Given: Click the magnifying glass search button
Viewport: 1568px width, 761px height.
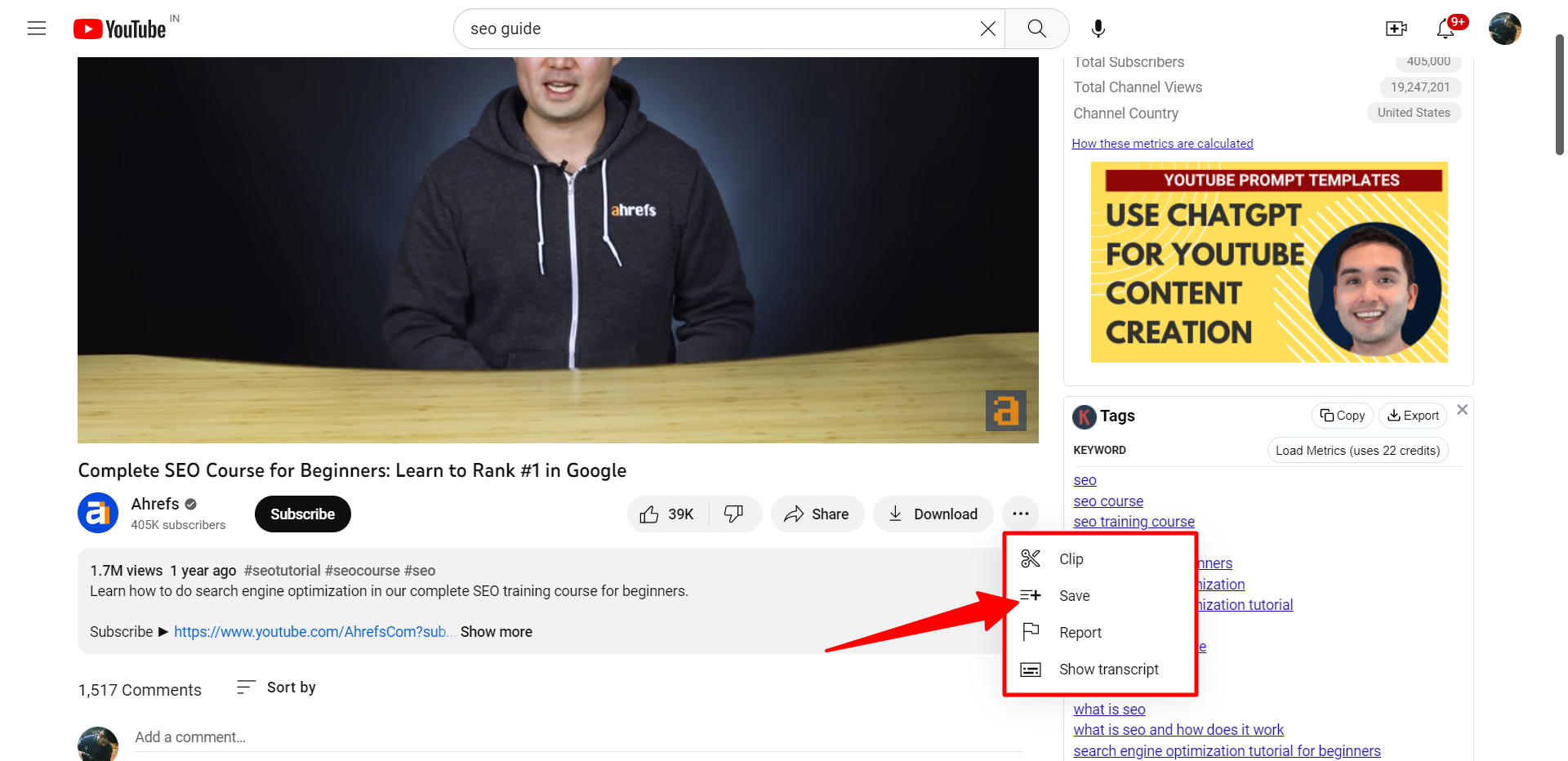Looking at the screenshot, I should pos(1036,29).
